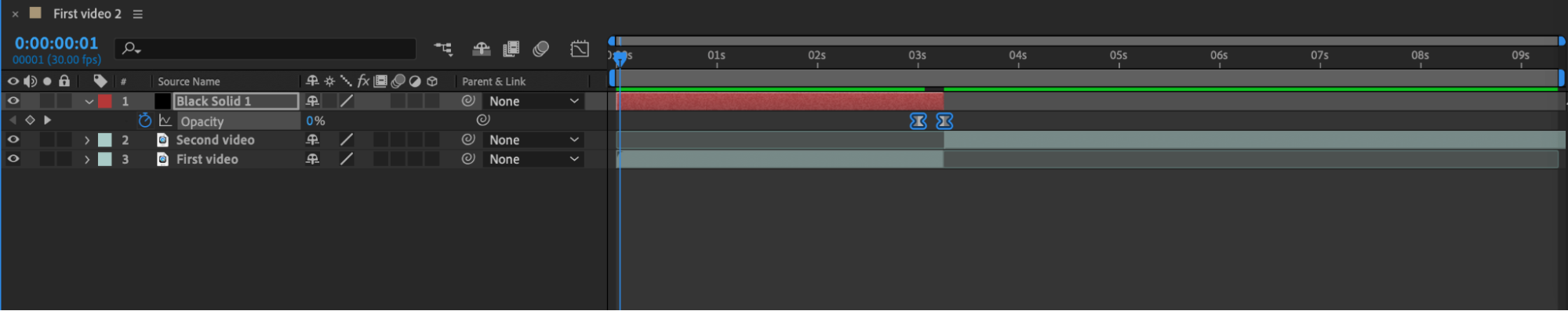Open the Graph Editor icon
Viewport: 1568px width, 311px height.
pyautogui.click(x=580, y=49)
